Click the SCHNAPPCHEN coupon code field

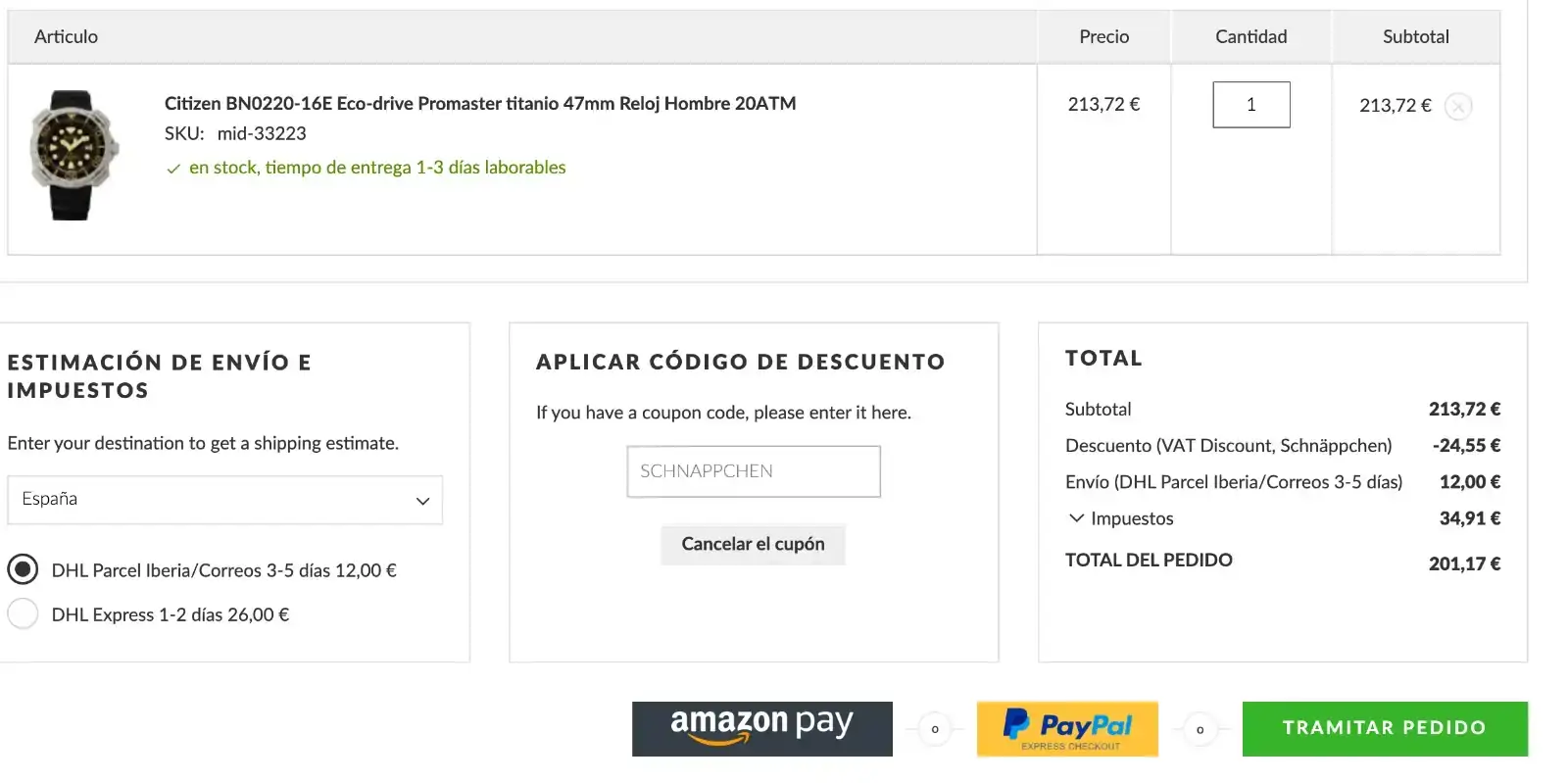[x=753, y=471]
